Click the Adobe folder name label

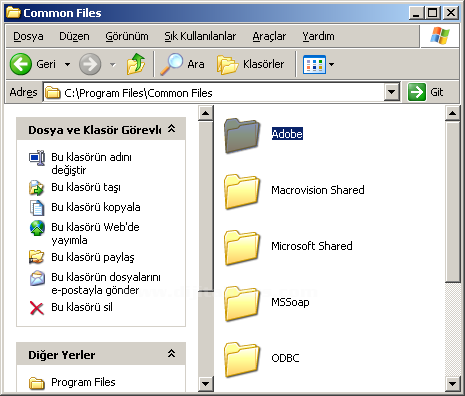coord(287,134)
